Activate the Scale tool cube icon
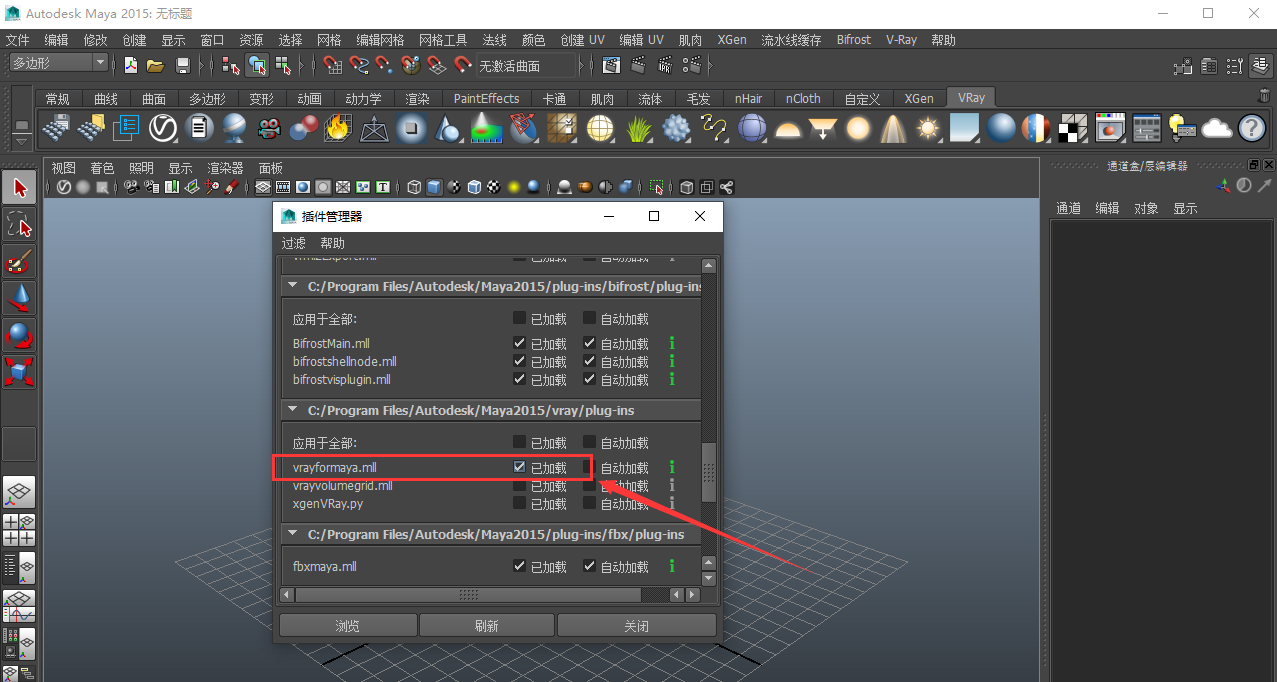 coord(19,372)
